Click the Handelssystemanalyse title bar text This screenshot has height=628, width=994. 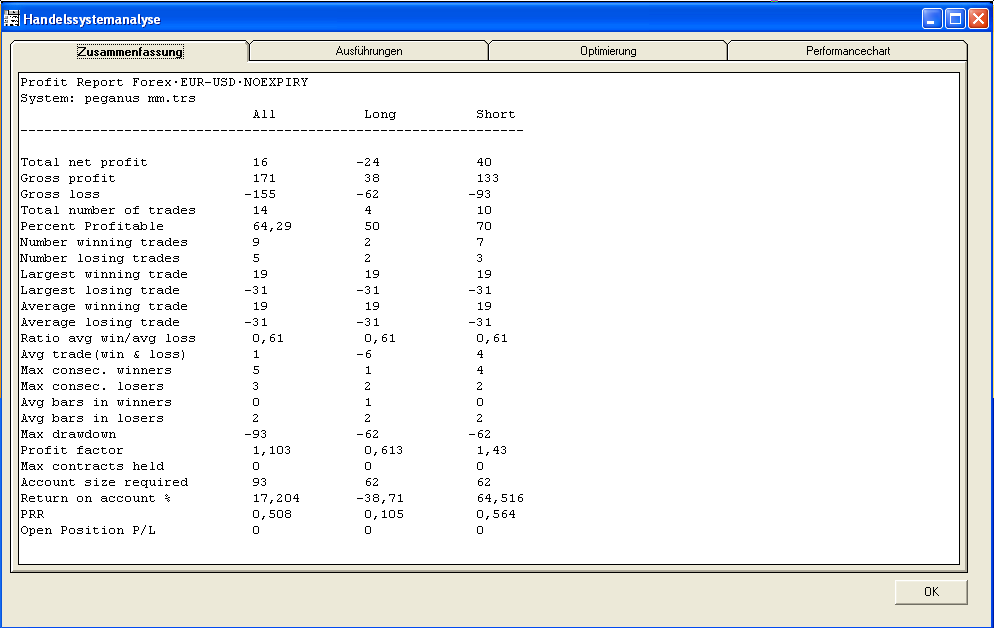[x=92, y=19]
